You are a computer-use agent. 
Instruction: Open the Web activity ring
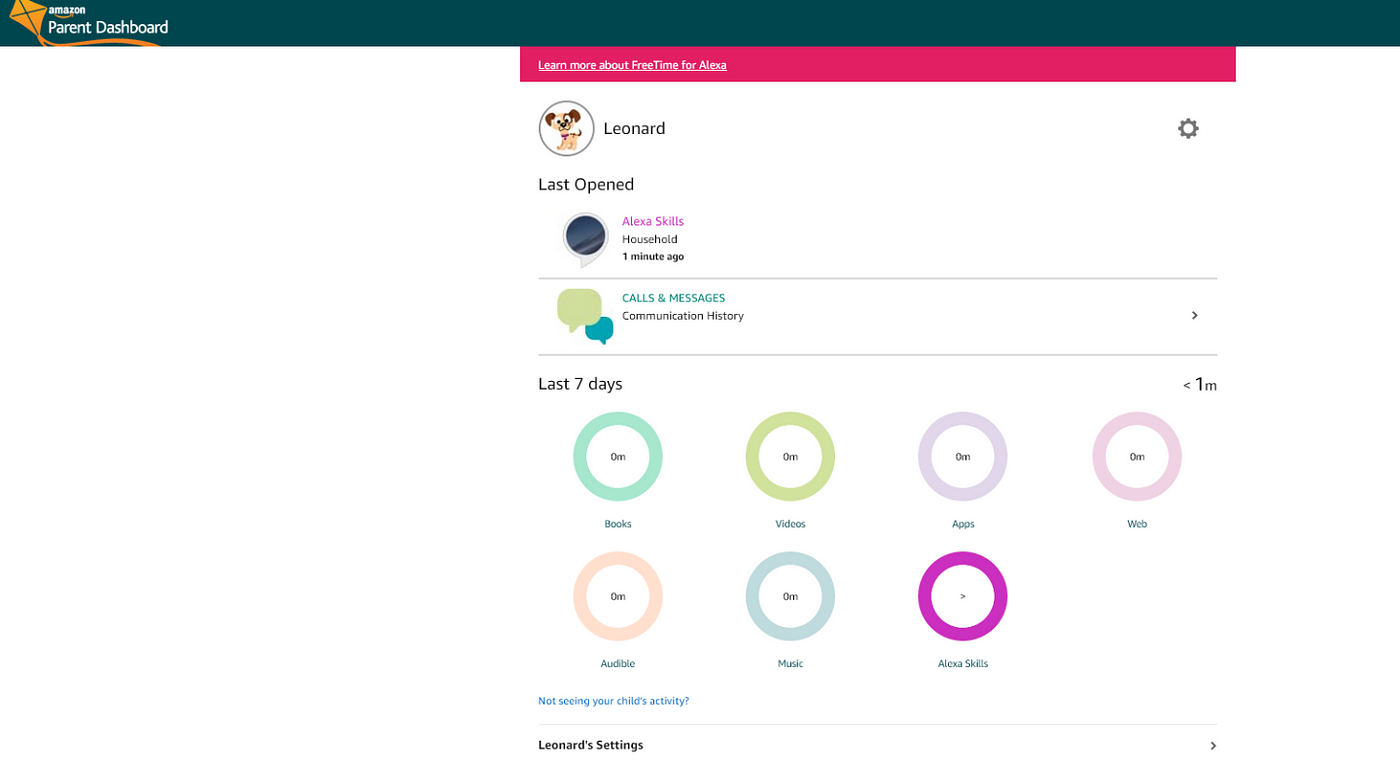pyautogui.click(x=1137, y=456)
